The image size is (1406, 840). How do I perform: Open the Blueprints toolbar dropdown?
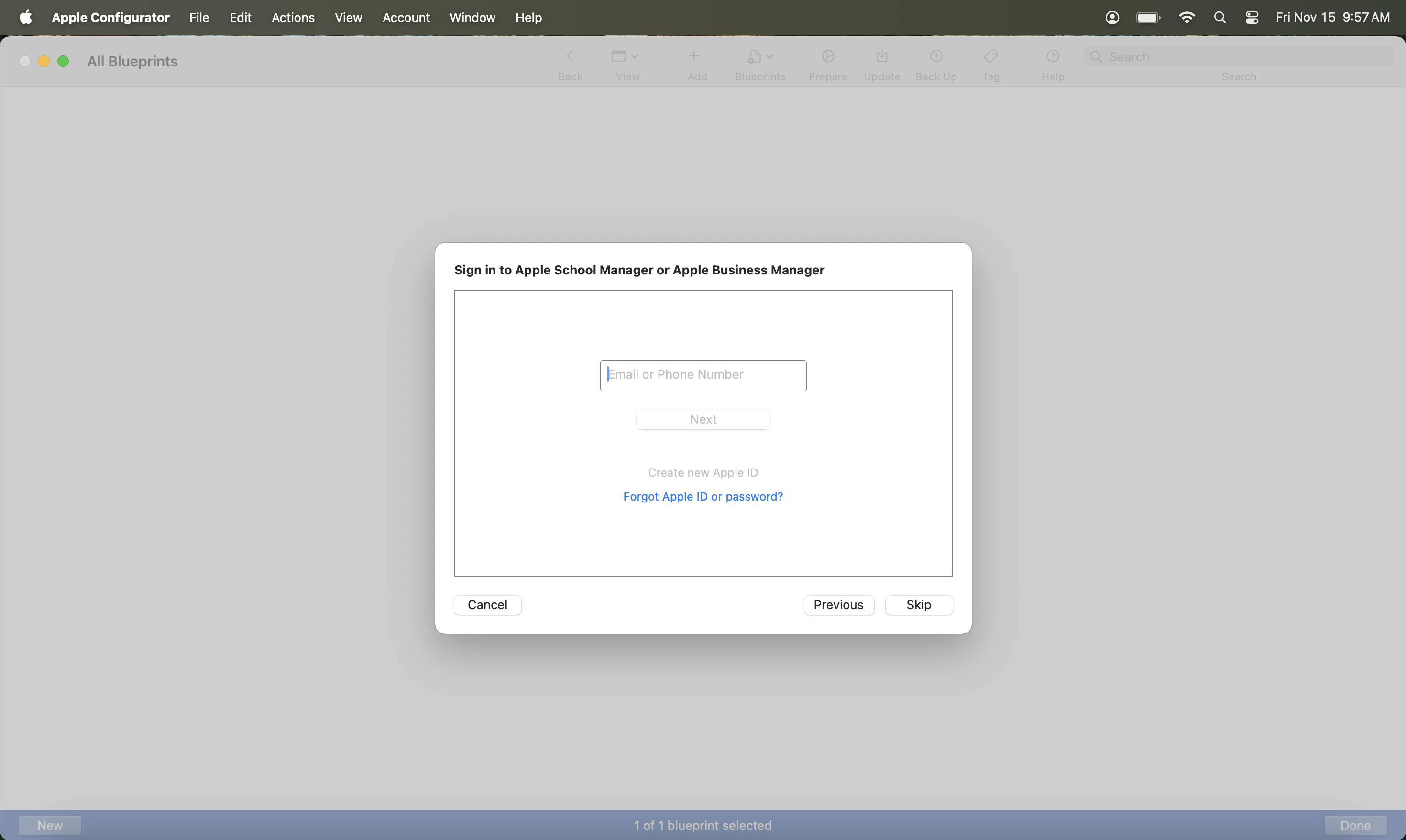pos(759,56)
